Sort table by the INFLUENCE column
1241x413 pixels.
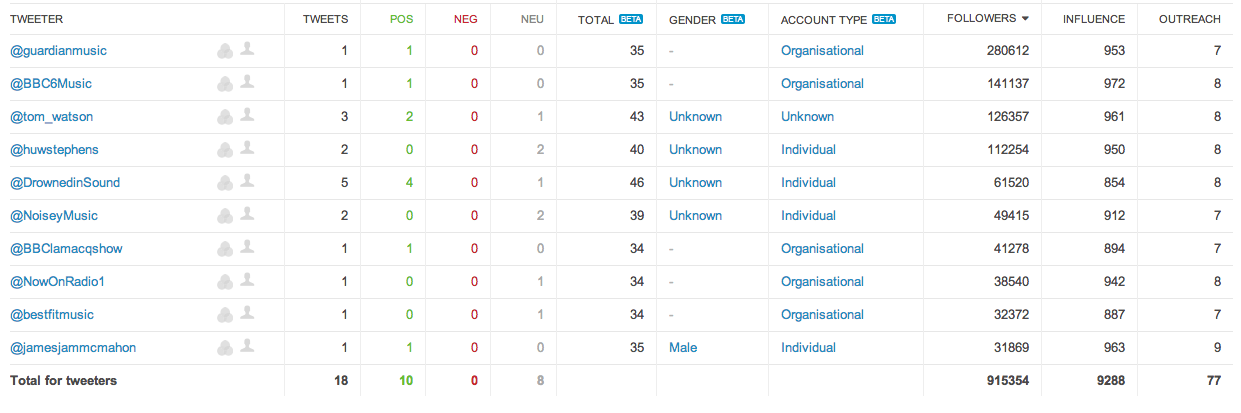click(1094, 19)
